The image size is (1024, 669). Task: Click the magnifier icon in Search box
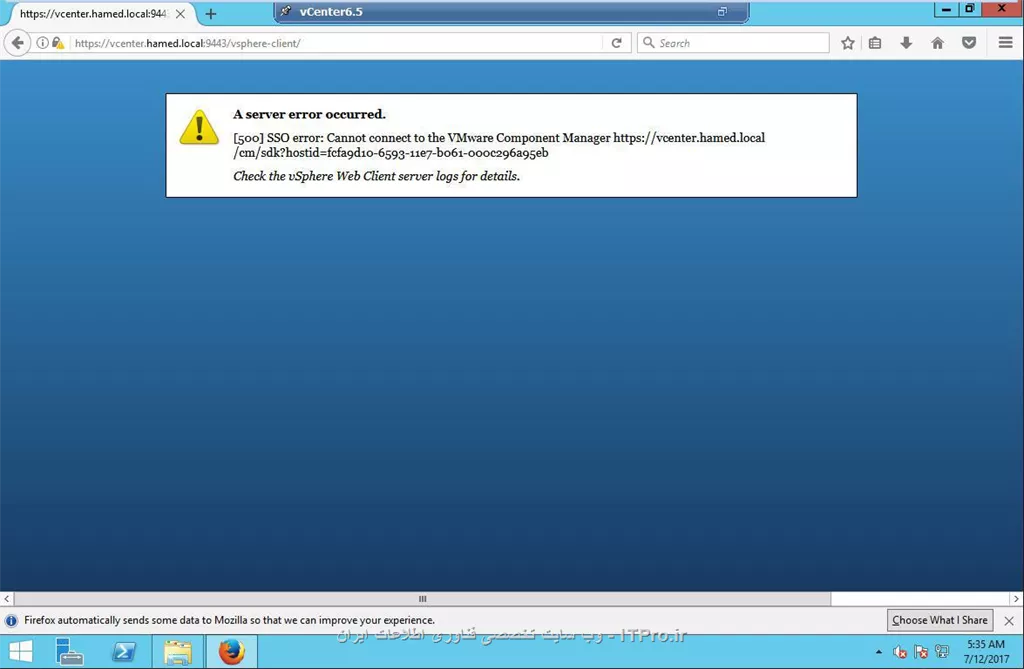point(648,42)
